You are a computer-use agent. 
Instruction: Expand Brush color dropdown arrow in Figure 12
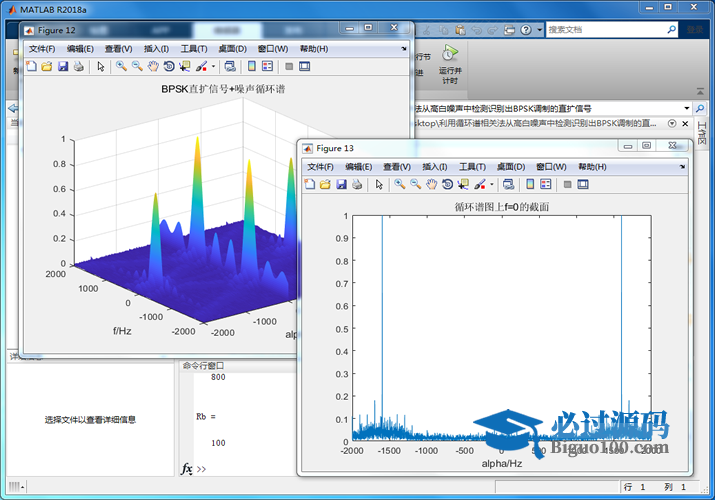[x=212, y=67]
